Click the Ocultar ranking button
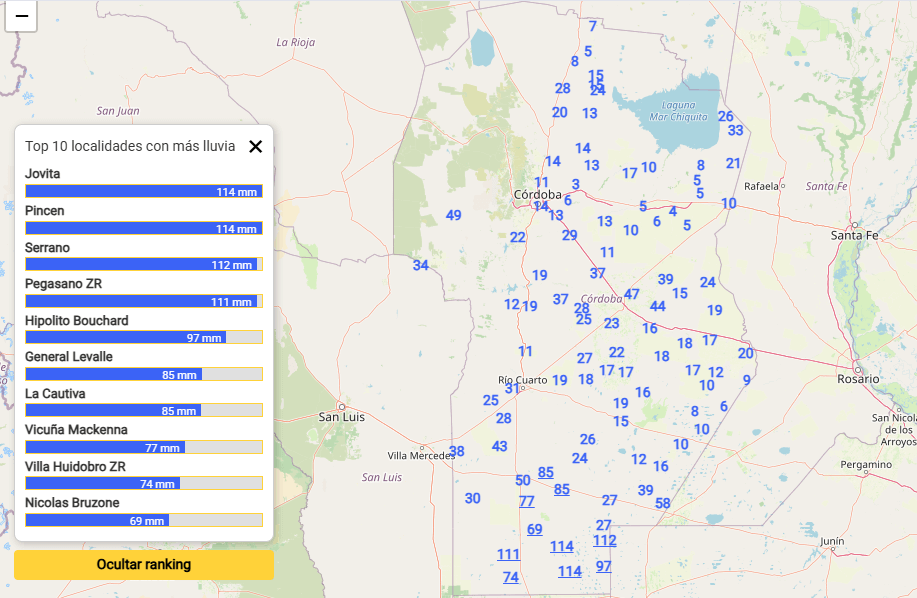Image resolution: width=917 pixels, height=598 pixels. point(143,564)
